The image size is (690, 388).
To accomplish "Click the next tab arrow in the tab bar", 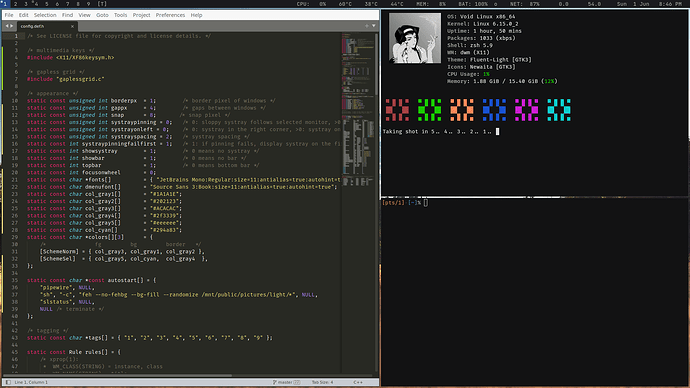I will [x=11, y=26].
